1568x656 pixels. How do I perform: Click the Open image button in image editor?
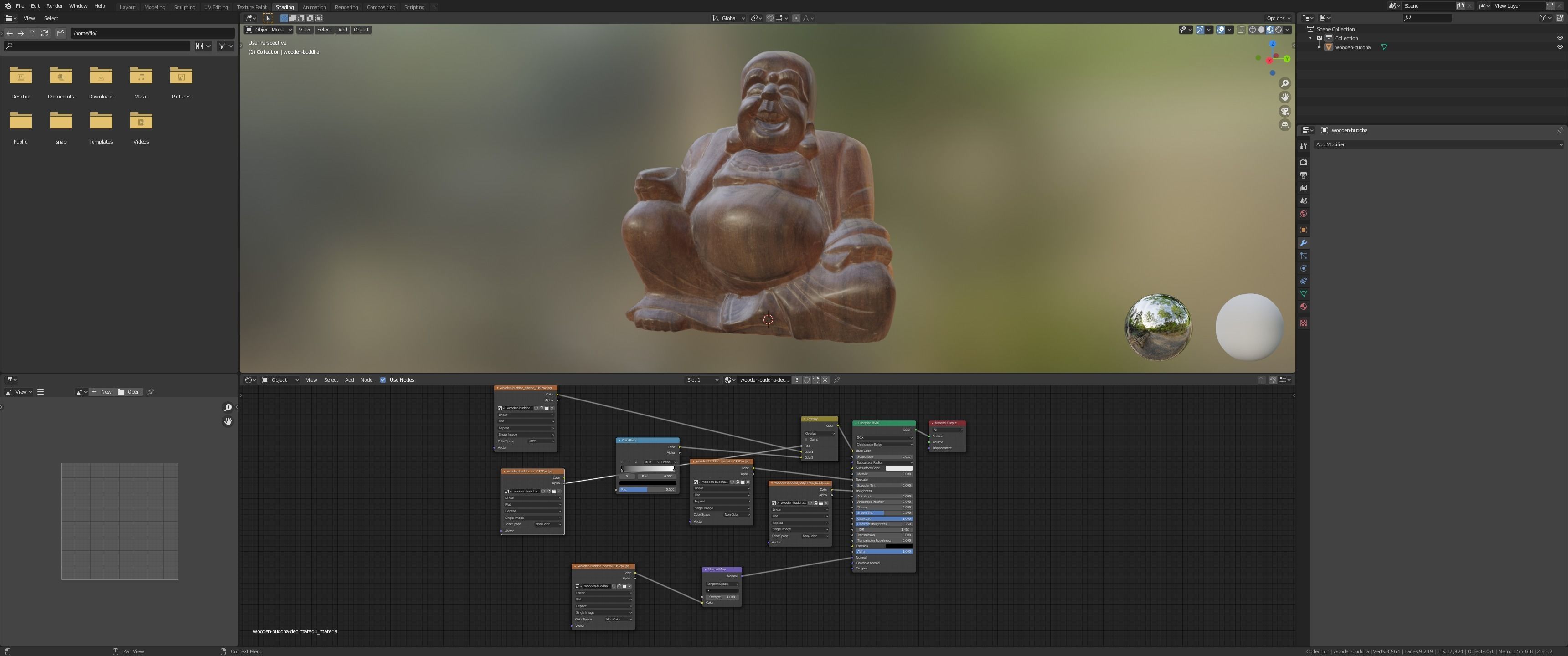[129, 392]
